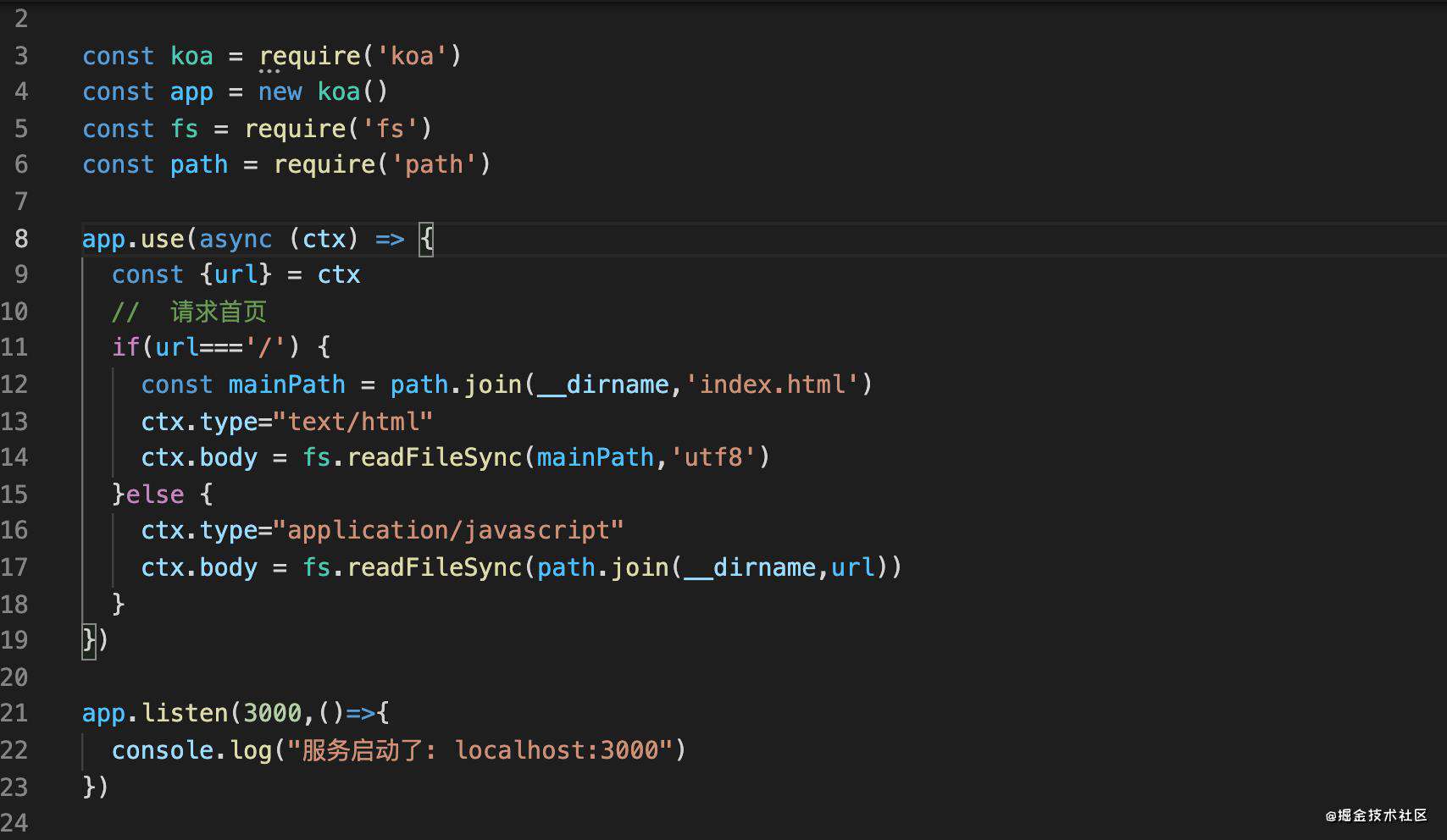Click the number 3000 in app.listen

[x=272, y=713]
